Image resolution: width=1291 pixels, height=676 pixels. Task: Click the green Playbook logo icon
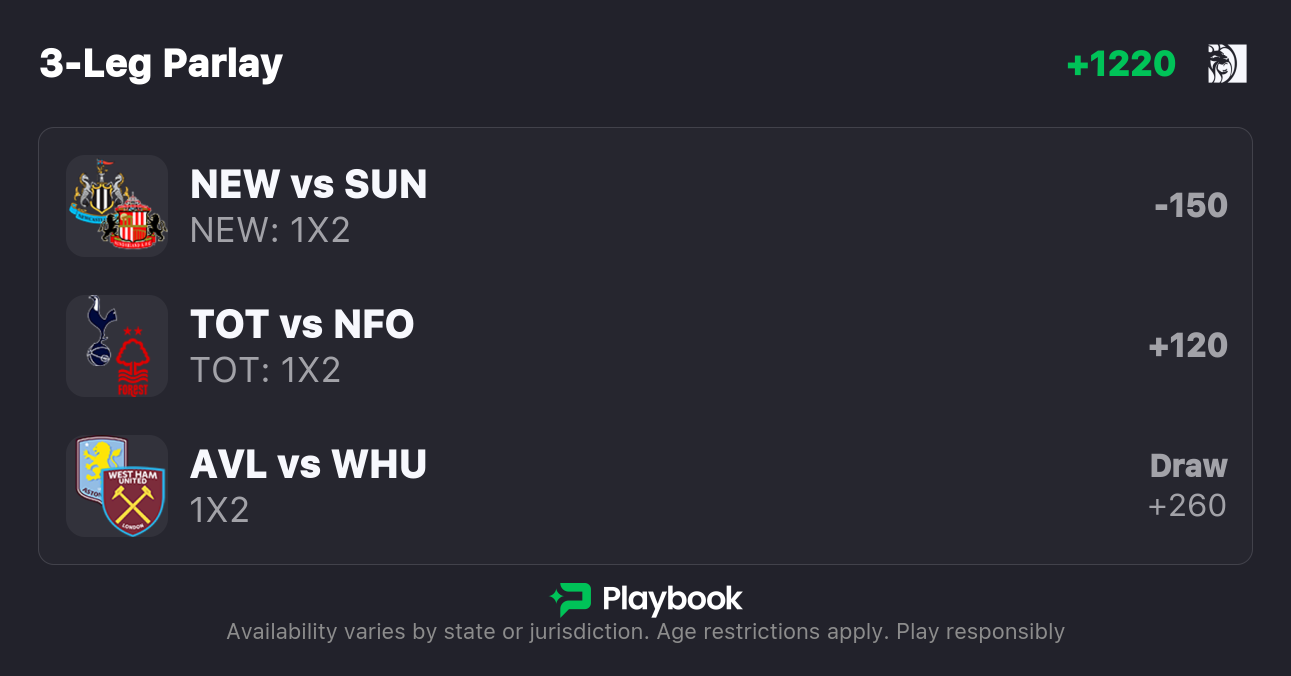571,600
